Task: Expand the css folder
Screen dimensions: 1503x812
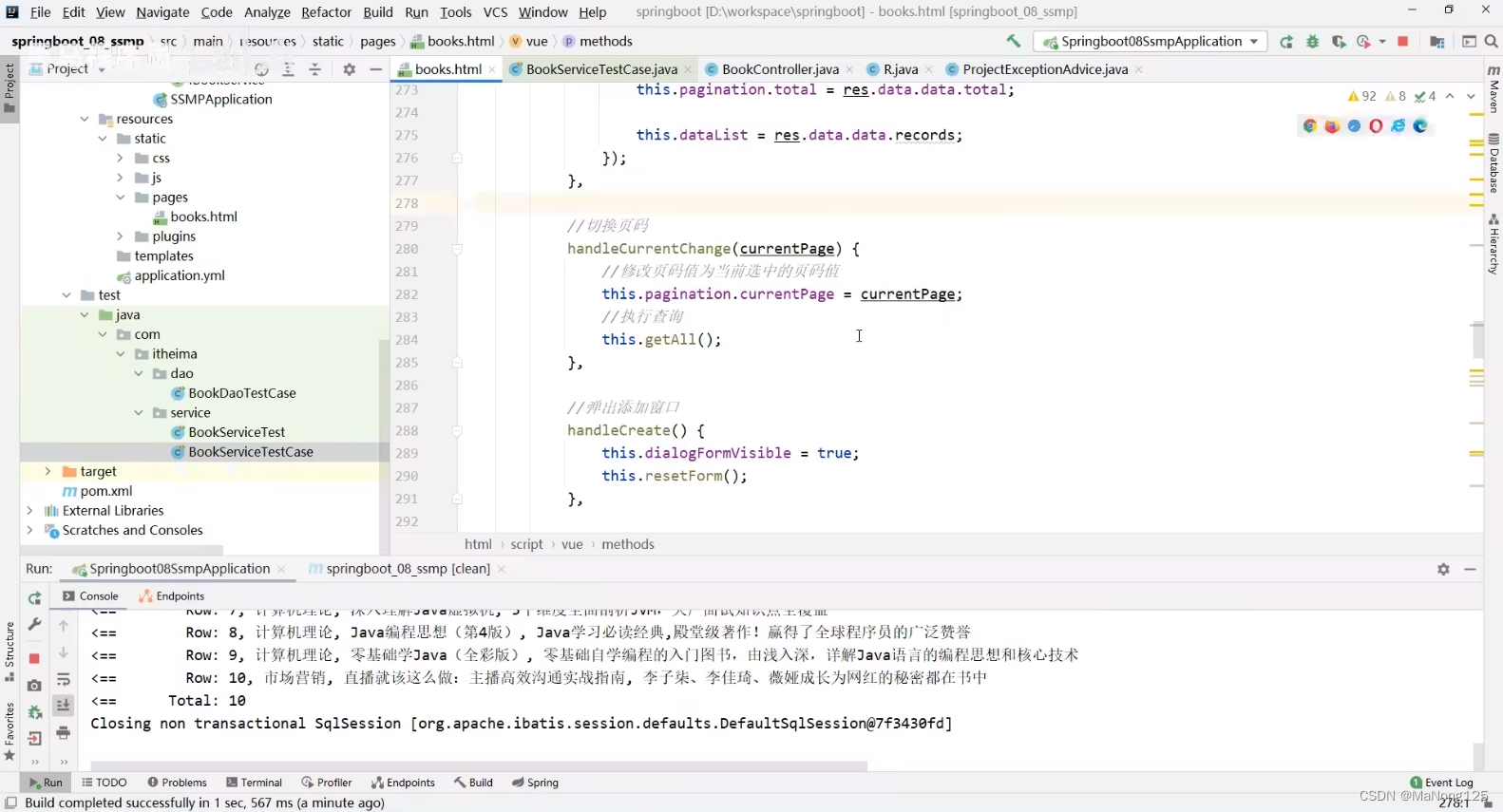Action: pyautogui.click(x=120, y=158)
